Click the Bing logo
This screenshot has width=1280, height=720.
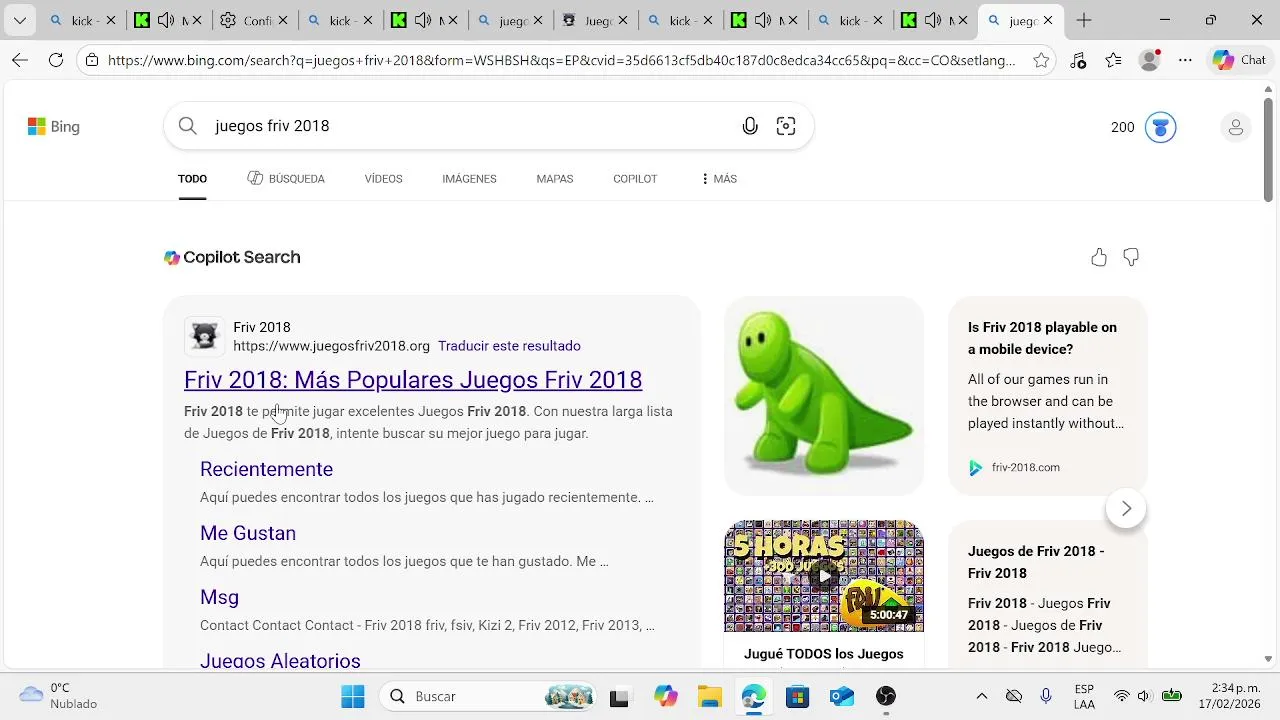tap(54, 127)
